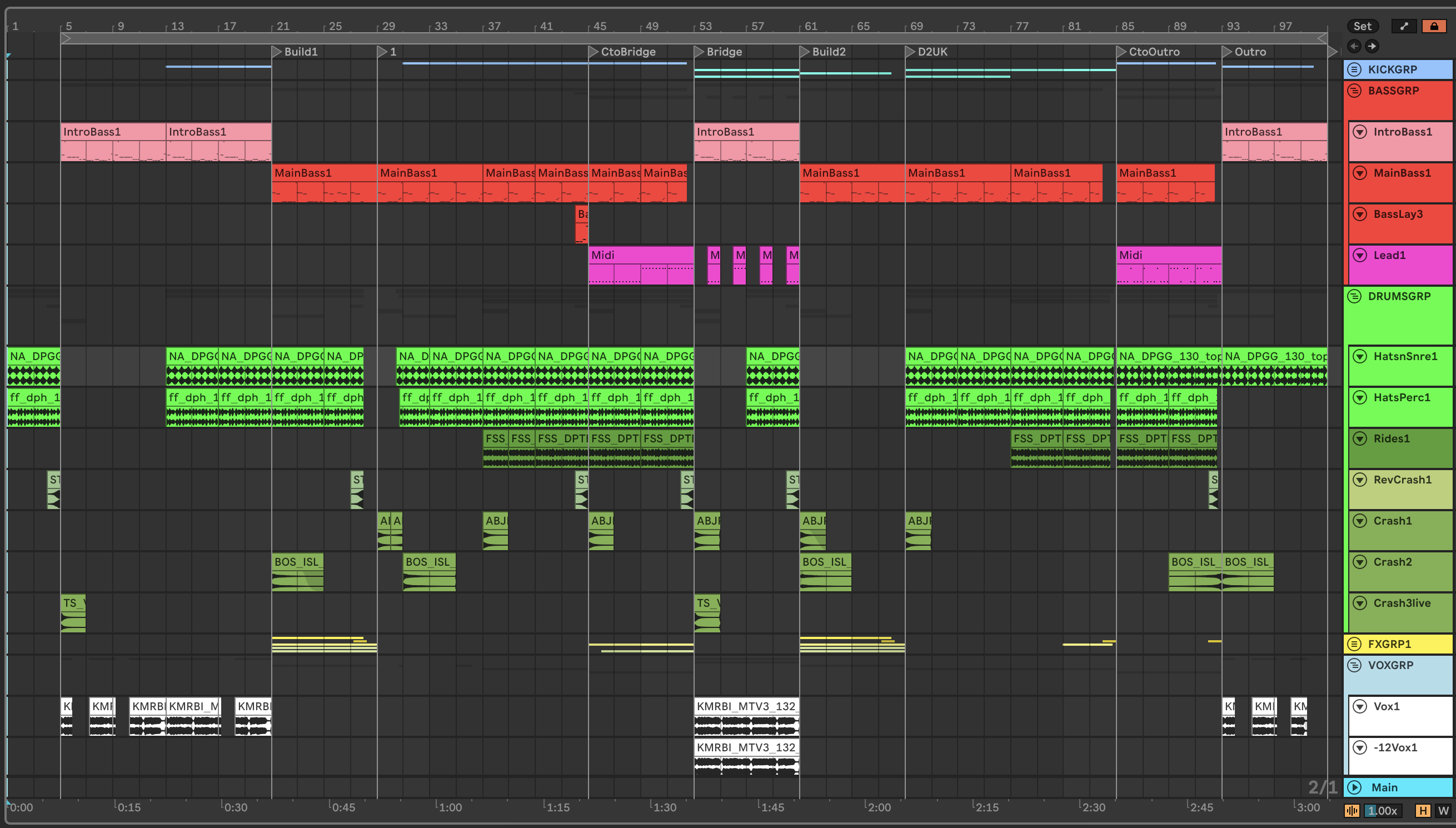Unfold the Crash3live track
Image resolution: width=1456 pixels, height=828 pixels.
1360,603
